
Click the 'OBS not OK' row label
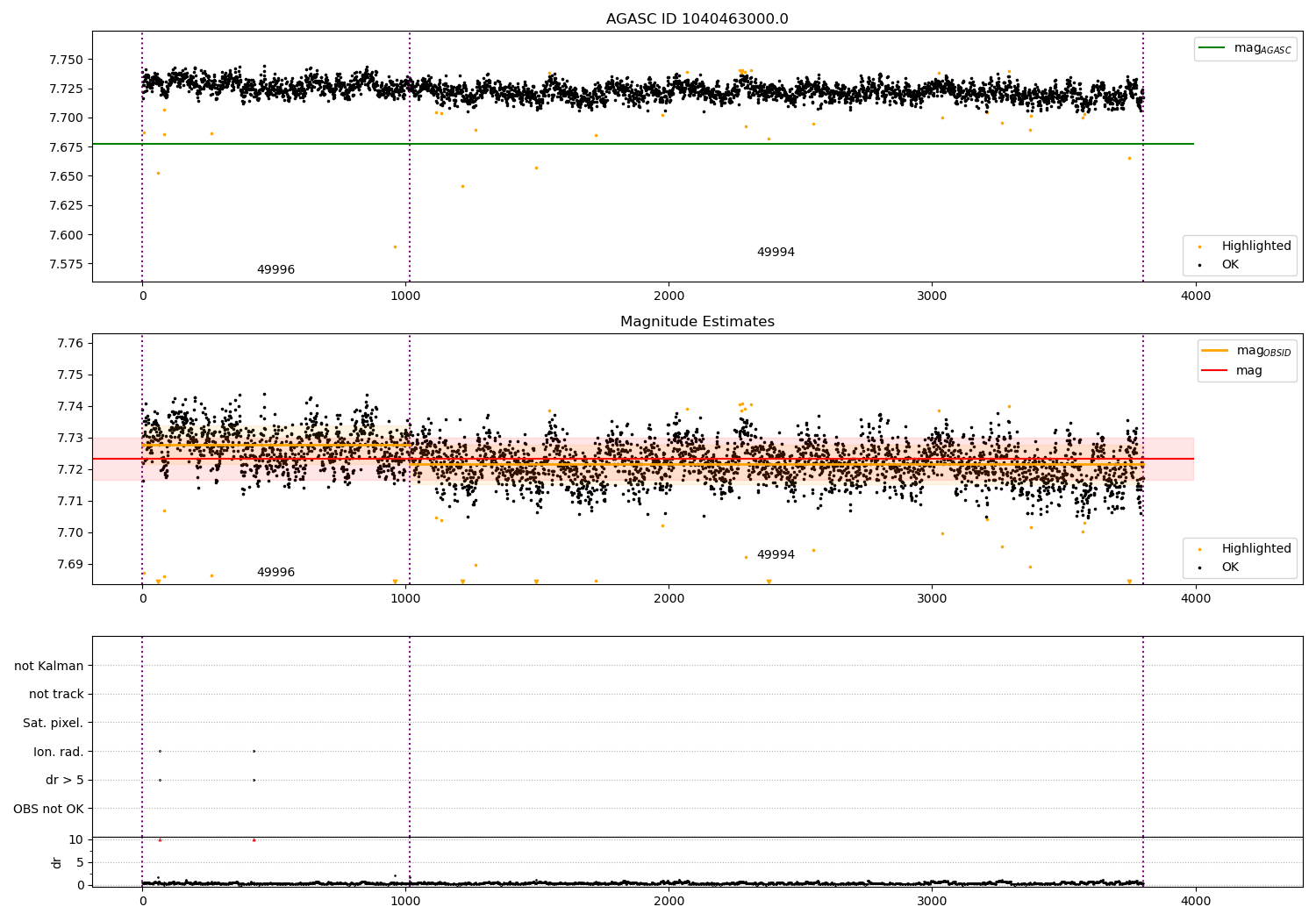[x=48, y=809]
